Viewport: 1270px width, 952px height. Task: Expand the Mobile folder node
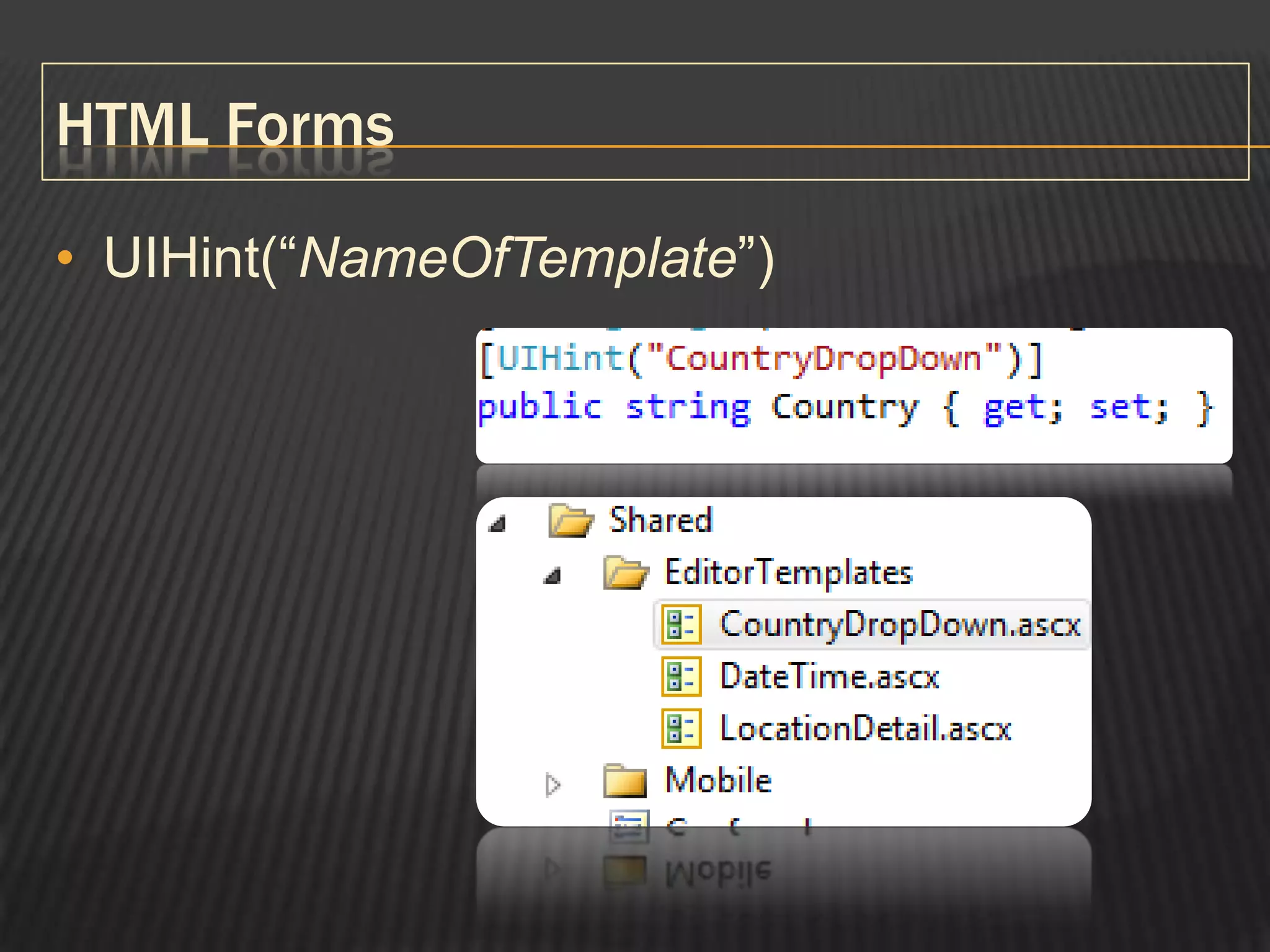pyautogui.click(x=553, y=785)
